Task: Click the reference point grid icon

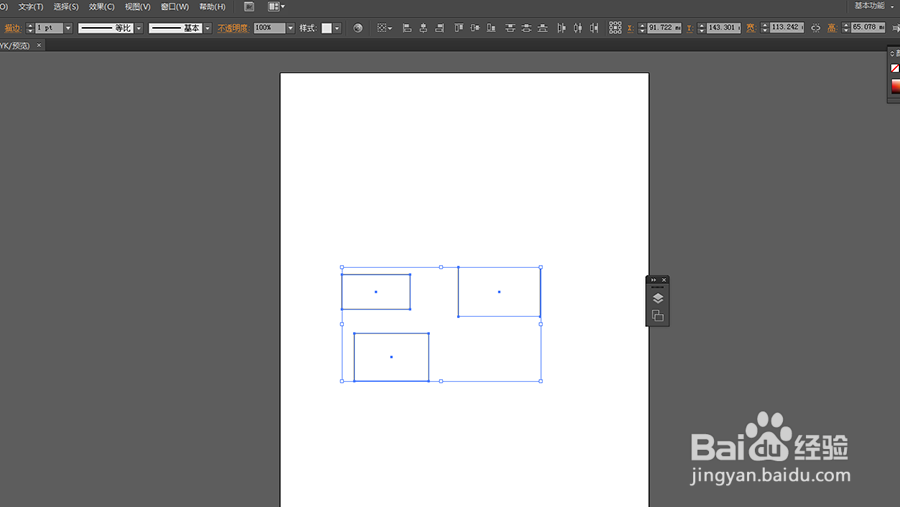Action: click(x=615, y=28)
